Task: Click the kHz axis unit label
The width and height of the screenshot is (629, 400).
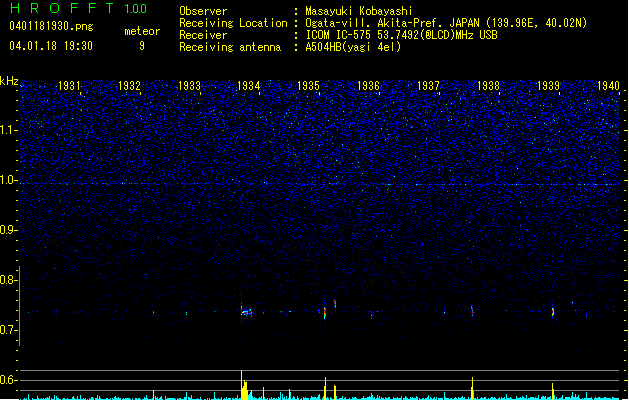Action: [x=9, y=81]
